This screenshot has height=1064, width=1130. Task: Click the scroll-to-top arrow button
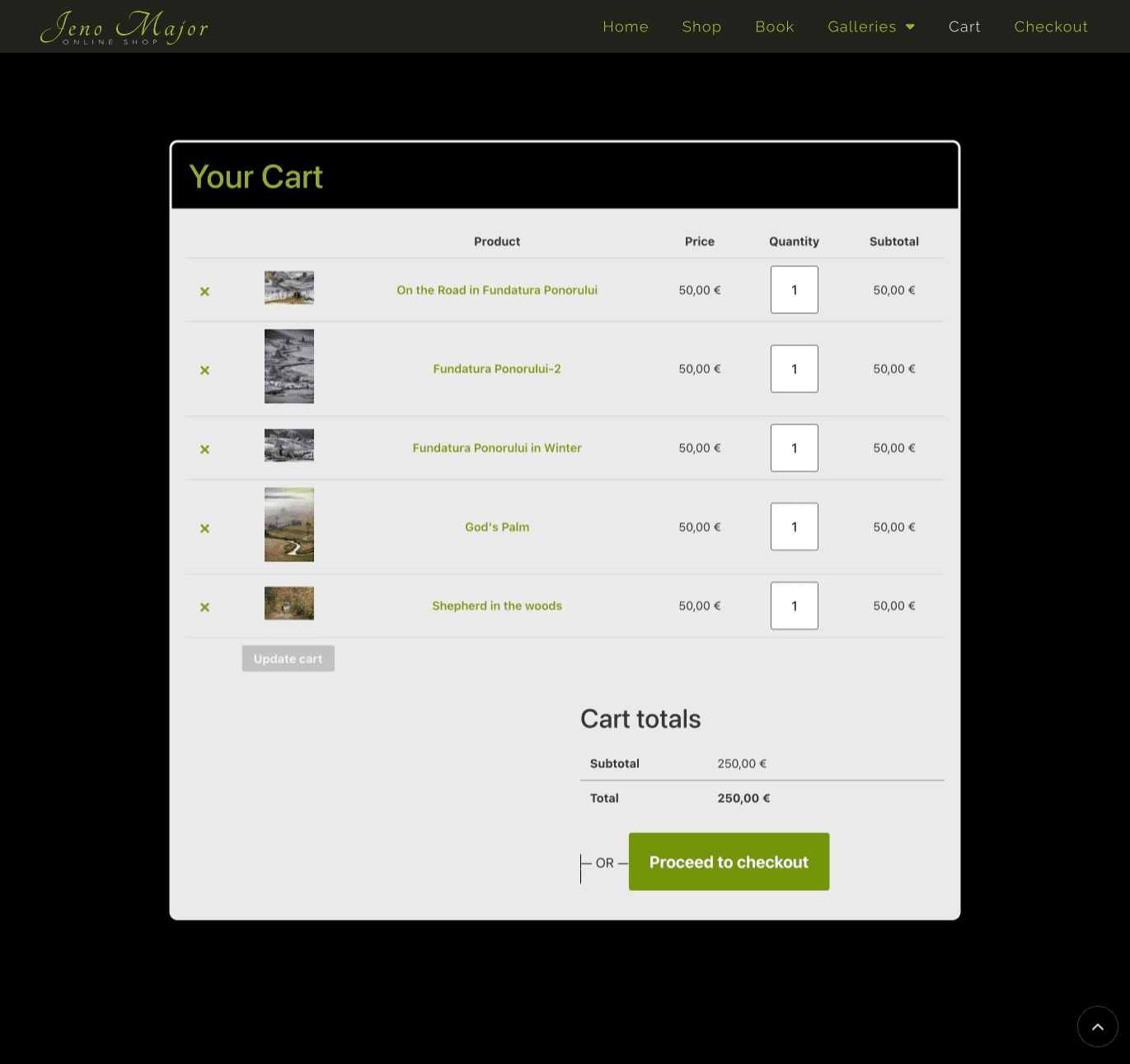click(1097, 1026)
